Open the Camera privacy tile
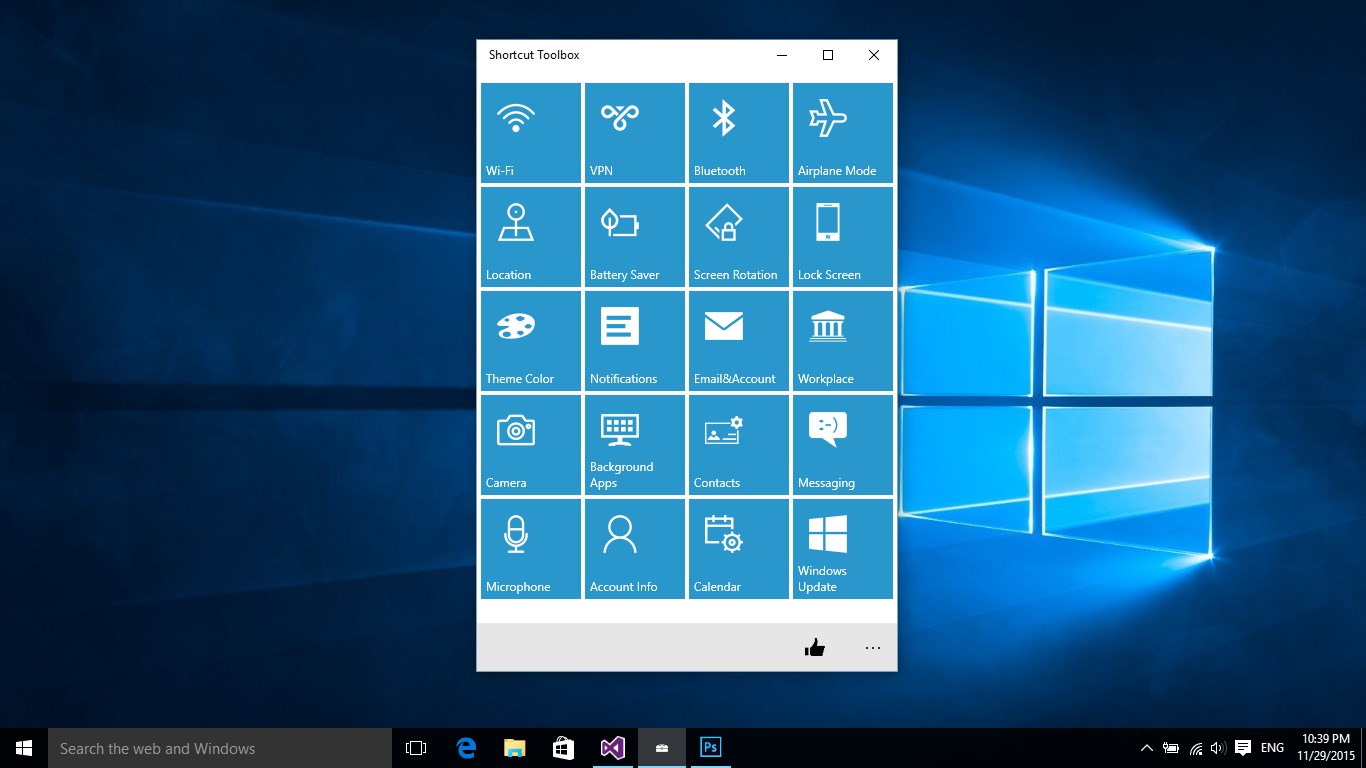Screen dimensions: 1366x768 click(531, 445)
